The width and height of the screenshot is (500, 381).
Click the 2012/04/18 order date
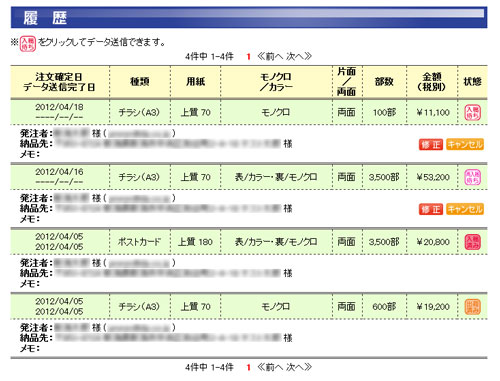59,107
